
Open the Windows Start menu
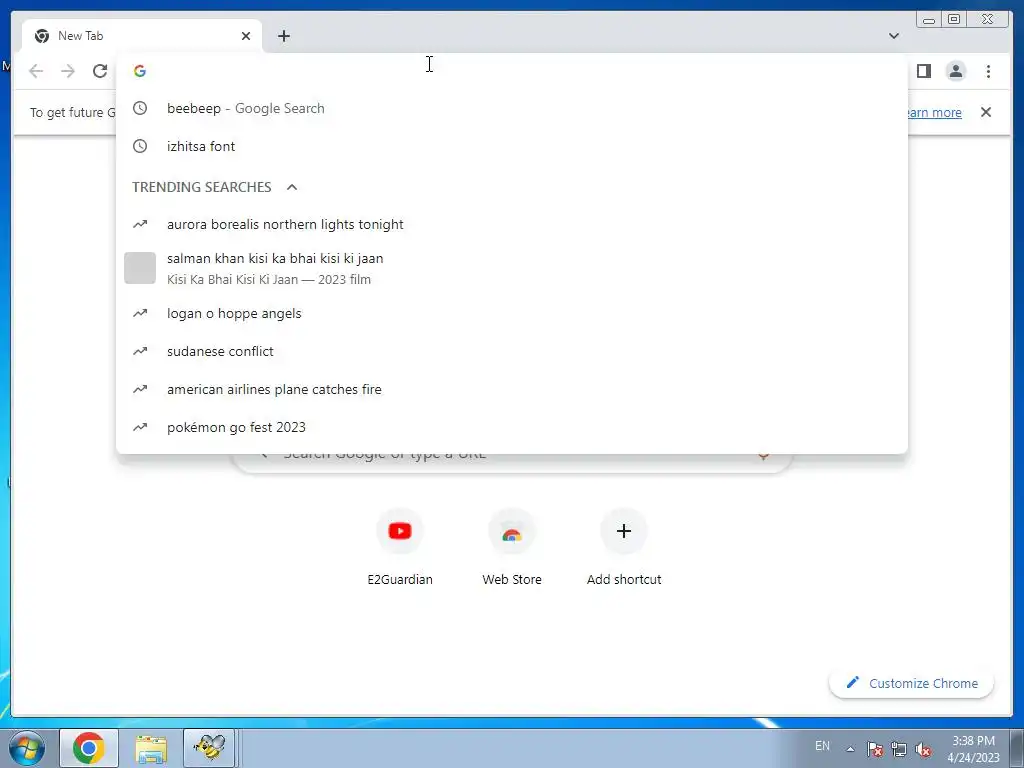(27, 748)
